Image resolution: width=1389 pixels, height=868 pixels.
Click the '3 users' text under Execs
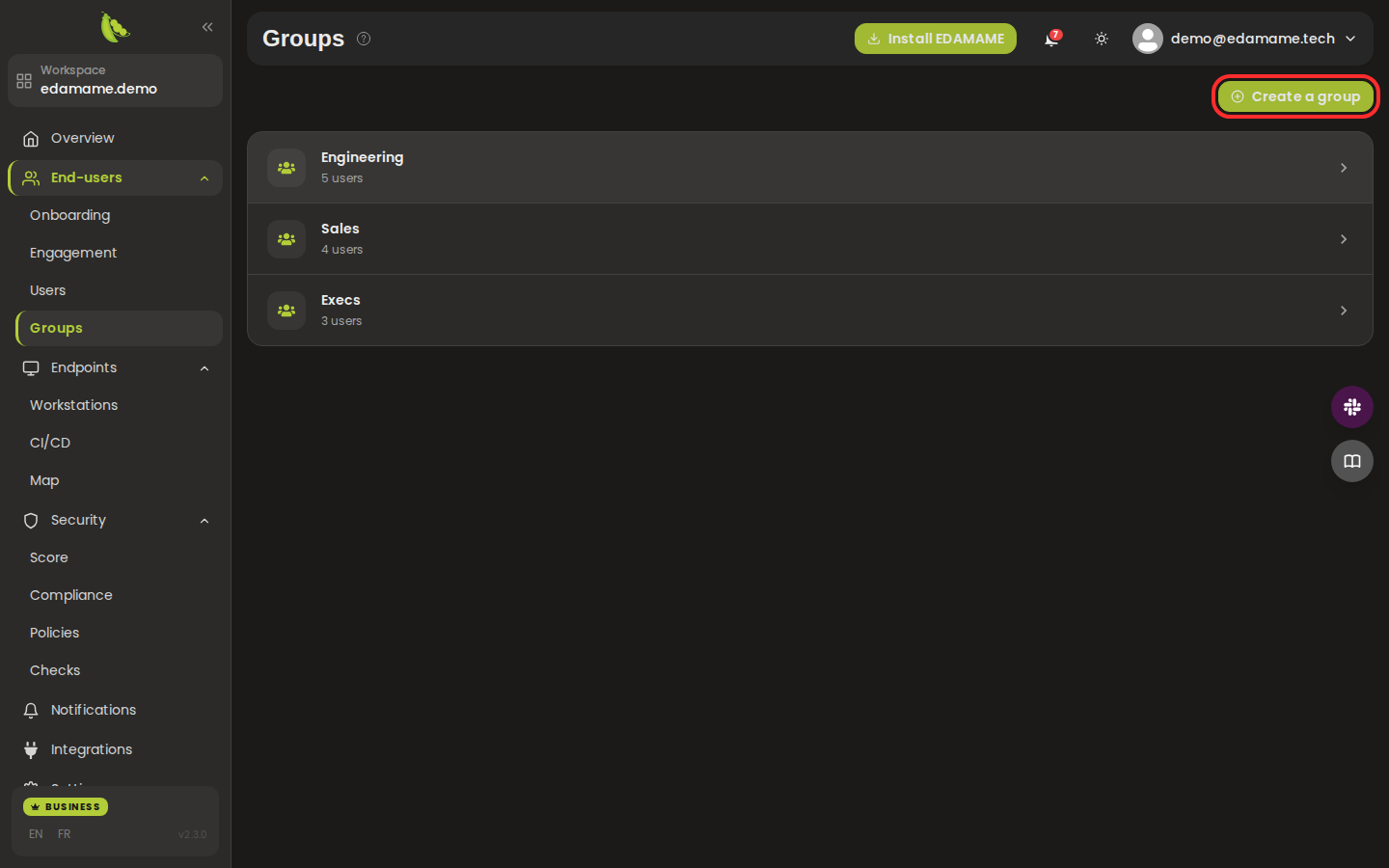click(x=341, y=321)
